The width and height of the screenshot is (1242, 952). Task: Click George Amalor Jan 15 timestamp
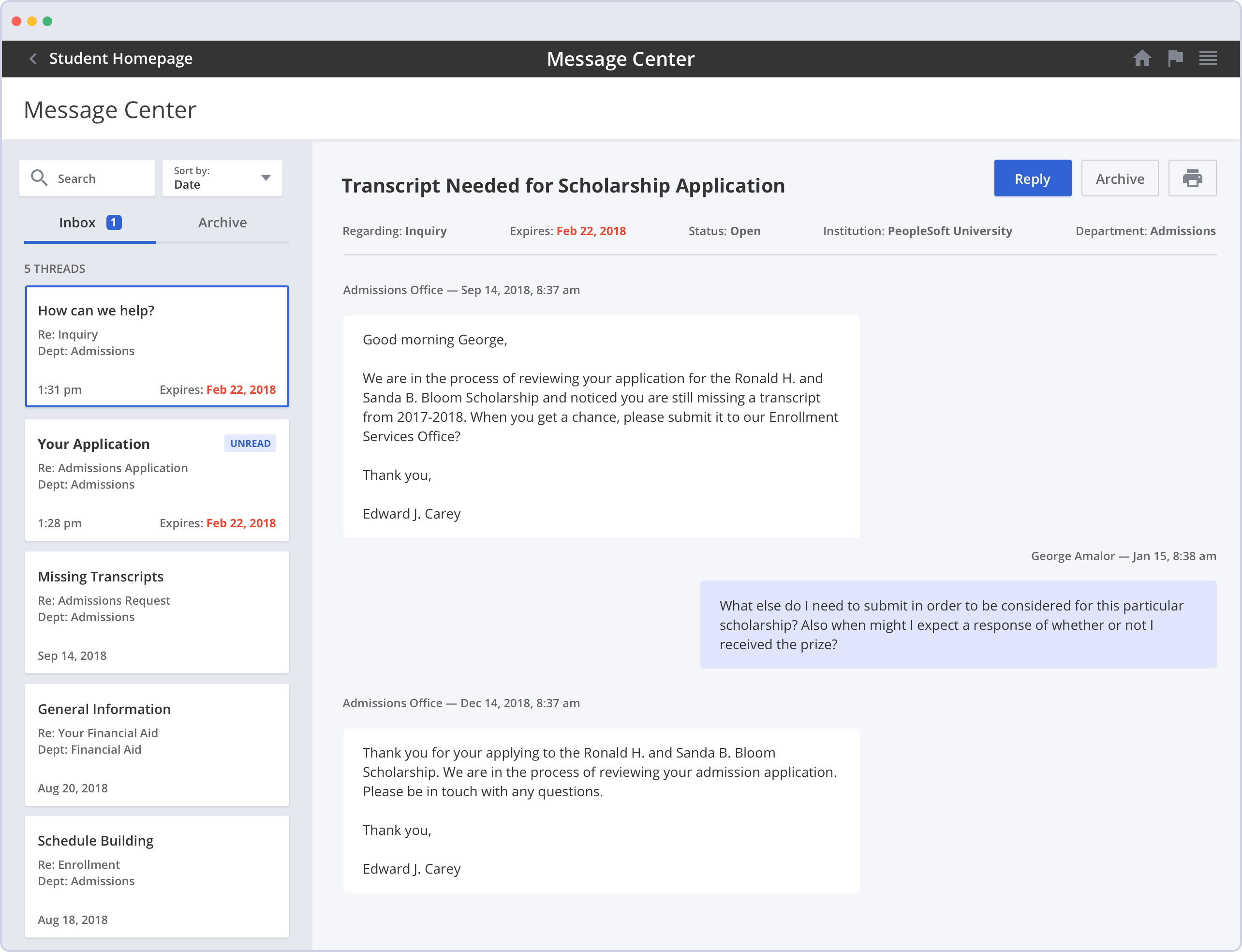pyautogui.click(x=1123, y=556)
